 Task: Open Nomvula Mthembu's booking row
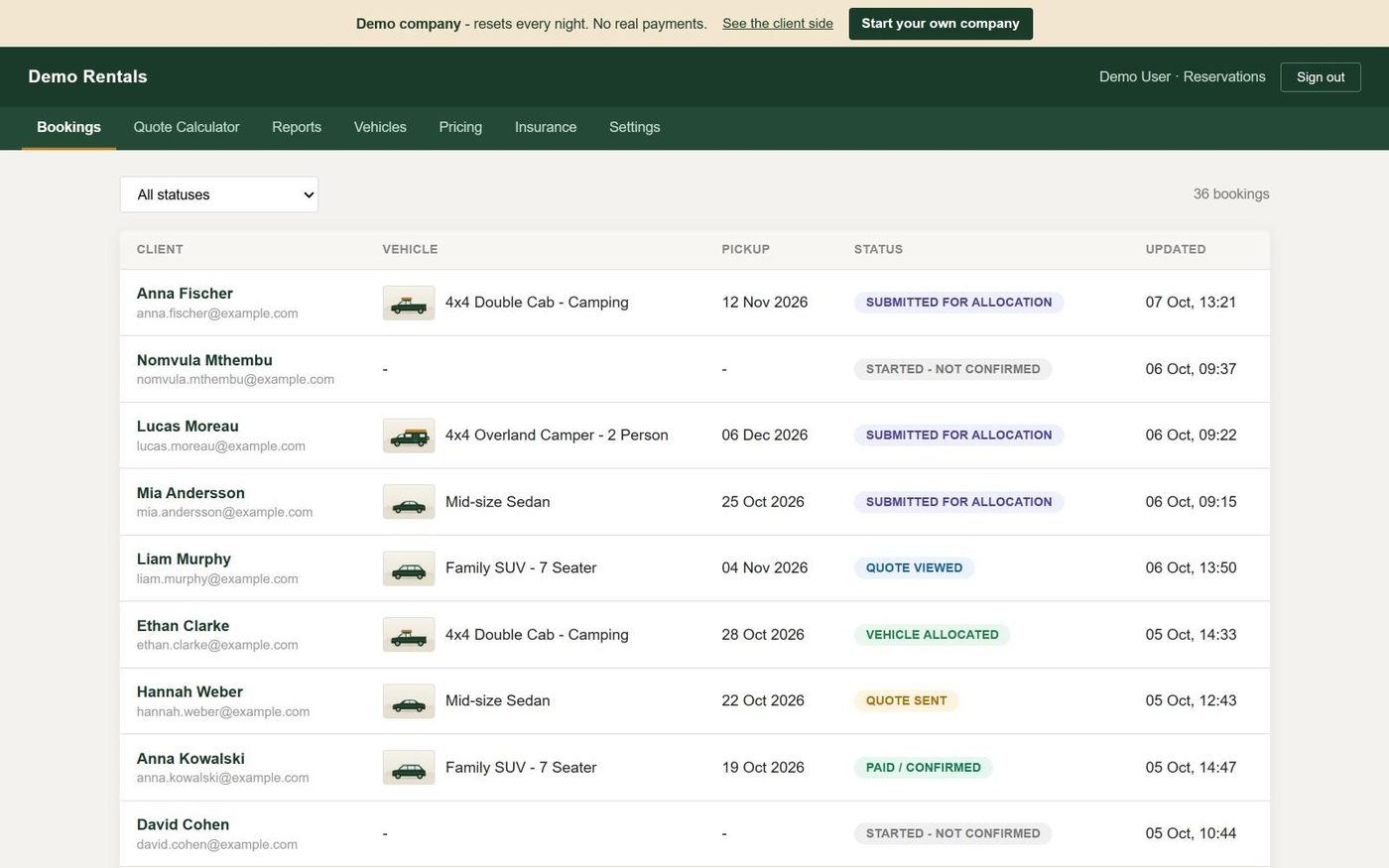(694, 369)
